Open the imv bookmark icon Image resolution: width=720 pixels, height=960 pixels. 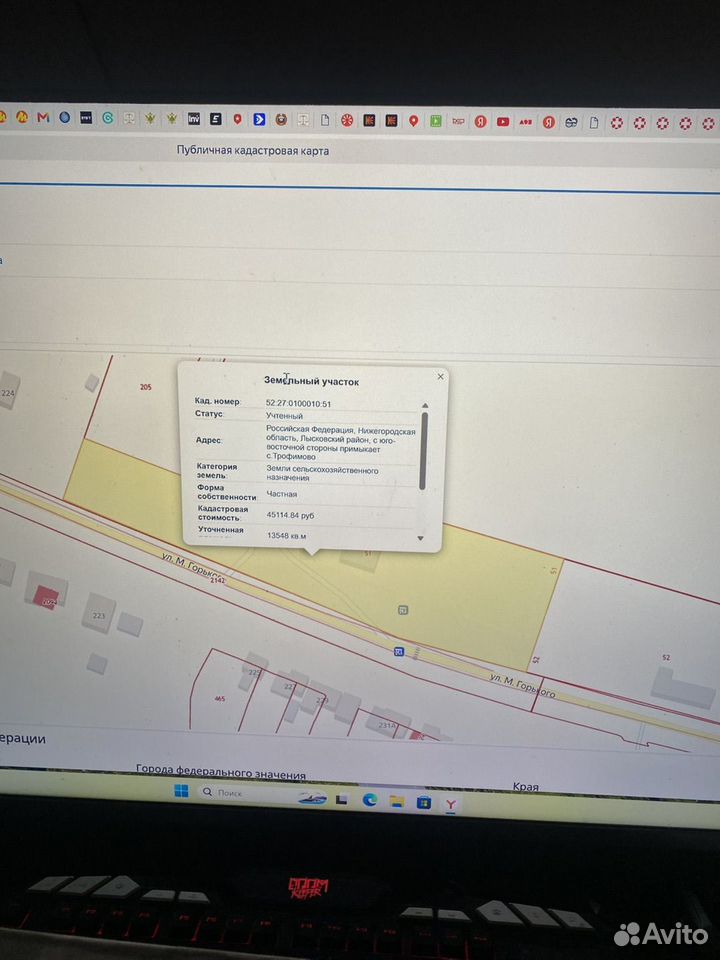tap(193, 119)
